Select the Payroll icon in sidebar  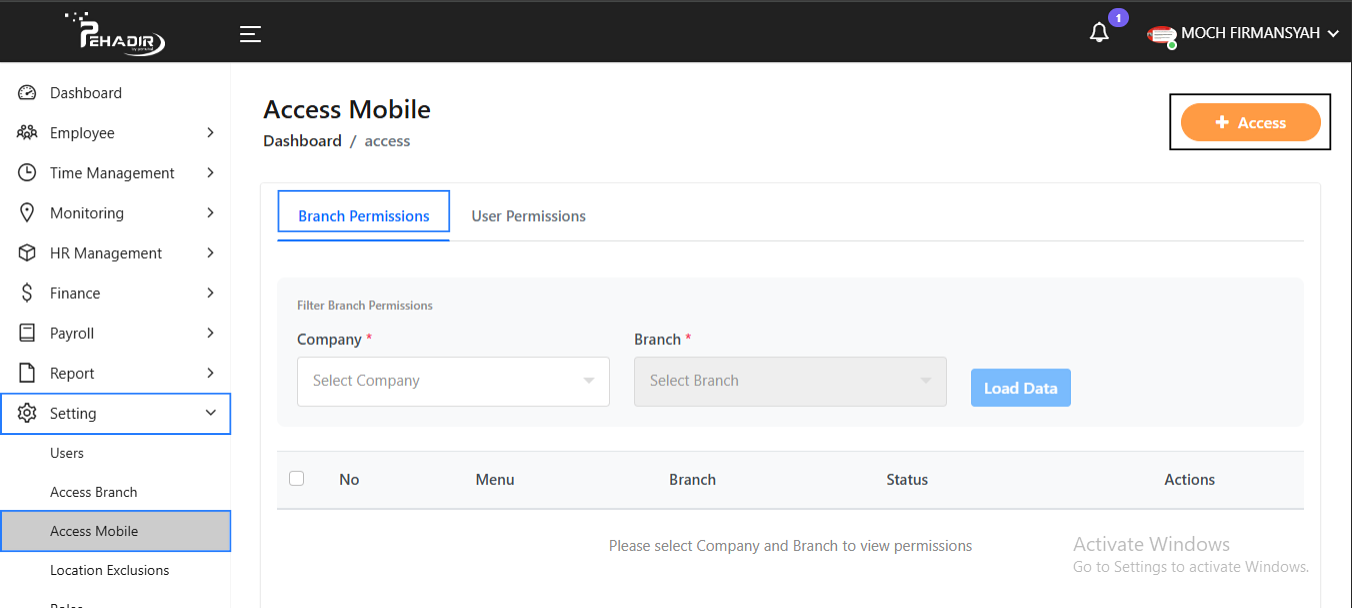tap(26, 332)
